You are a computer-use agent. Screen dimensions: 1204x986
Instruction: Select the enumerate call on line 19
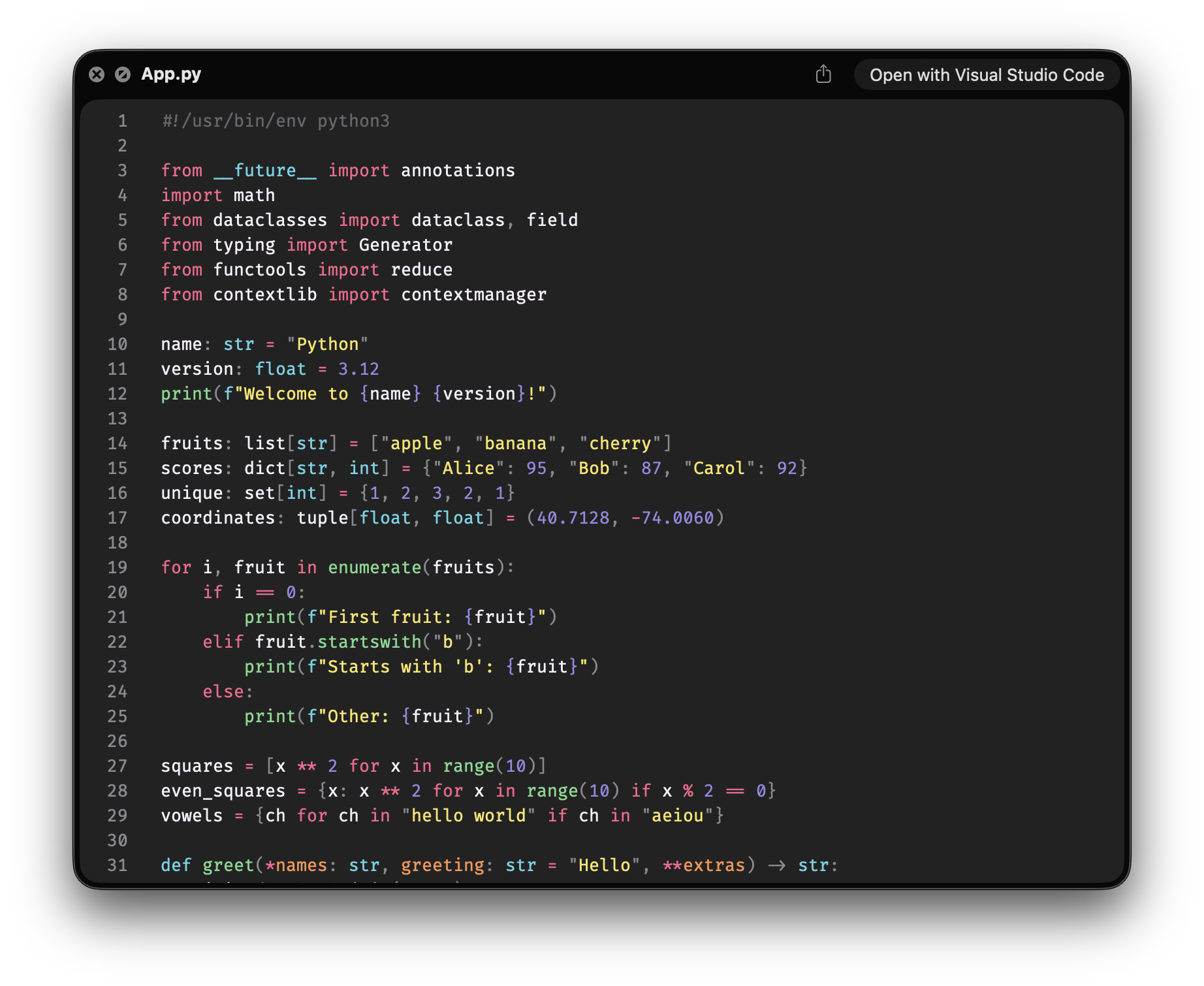(418, 567)
